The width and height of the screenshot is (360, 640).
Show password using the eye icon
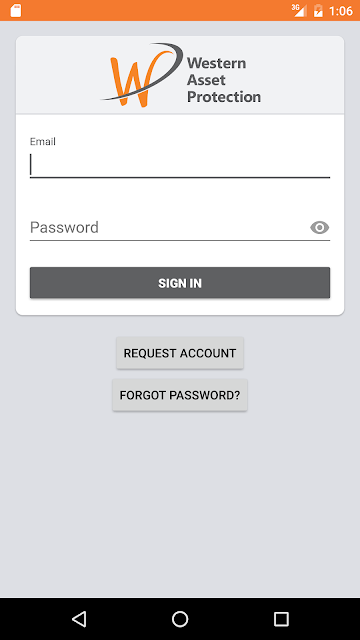(x=320, y=227)
